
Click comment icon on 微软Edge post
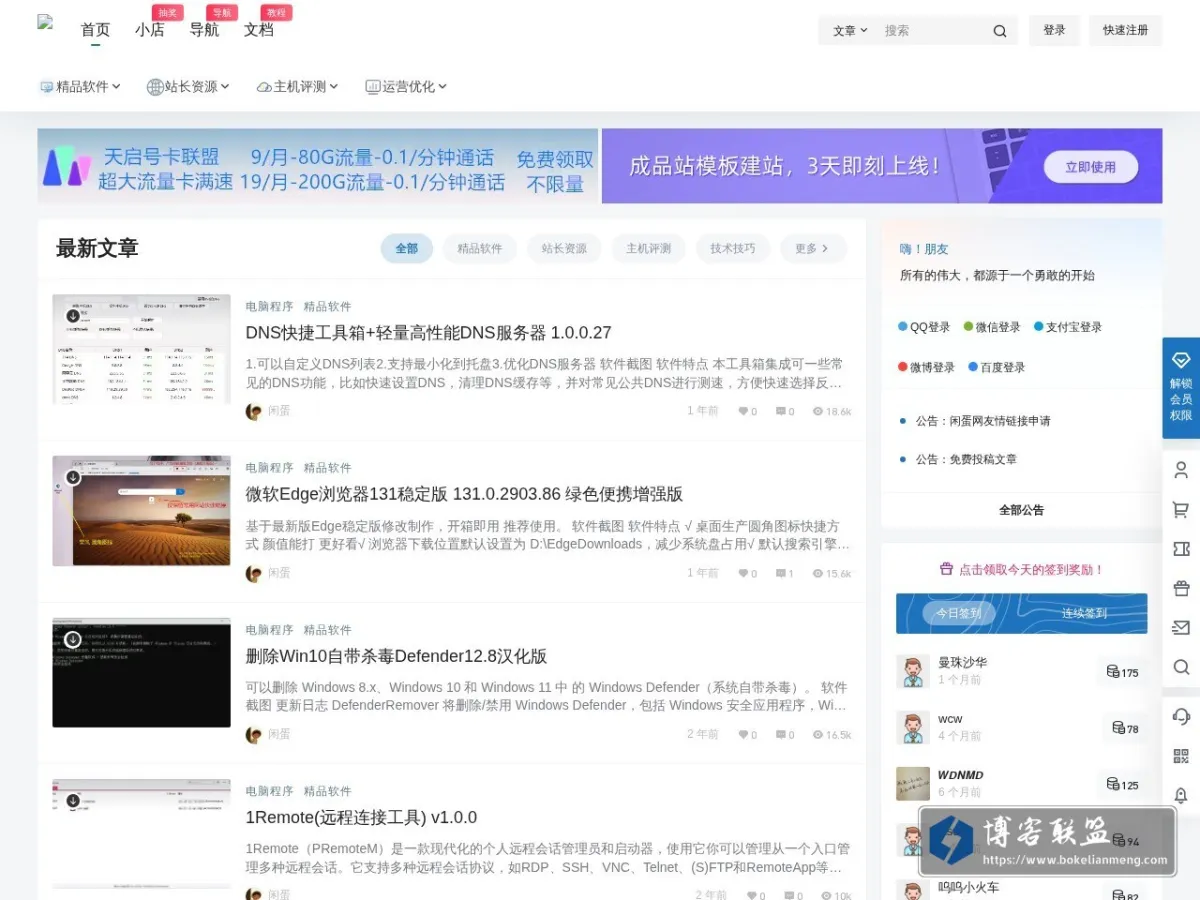coord(781,573)
